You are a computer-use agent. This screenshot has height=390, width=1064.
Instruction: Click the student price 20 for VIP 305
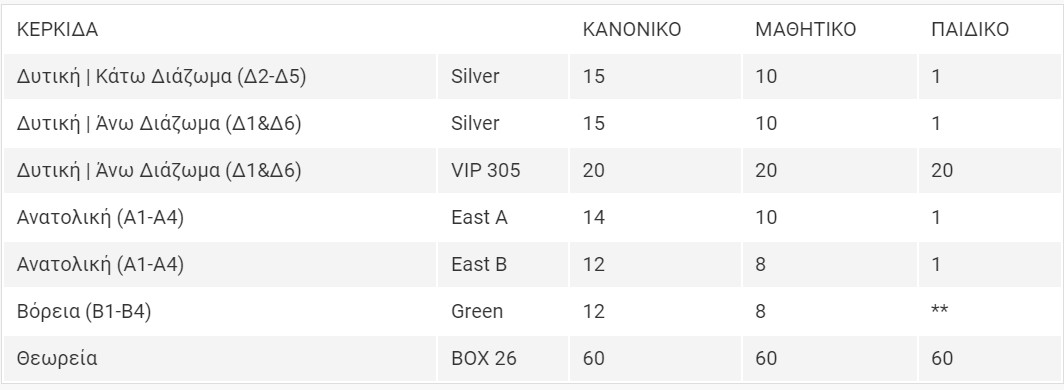766,170
